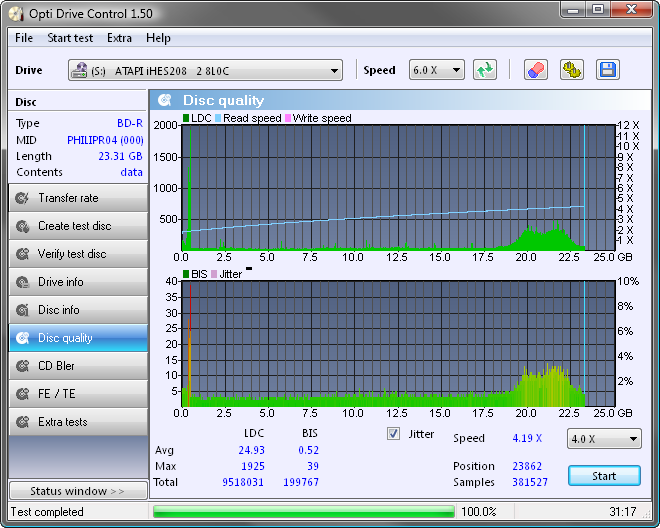Click the Start button

[x=604, y=476]
